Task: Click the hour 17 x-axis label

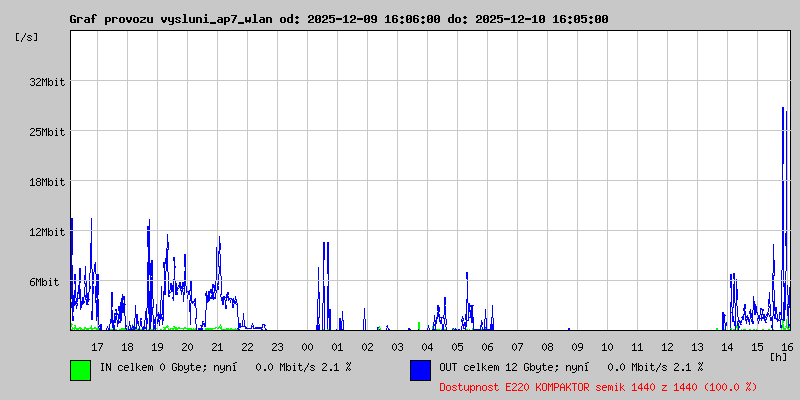Action: point(97,347)
